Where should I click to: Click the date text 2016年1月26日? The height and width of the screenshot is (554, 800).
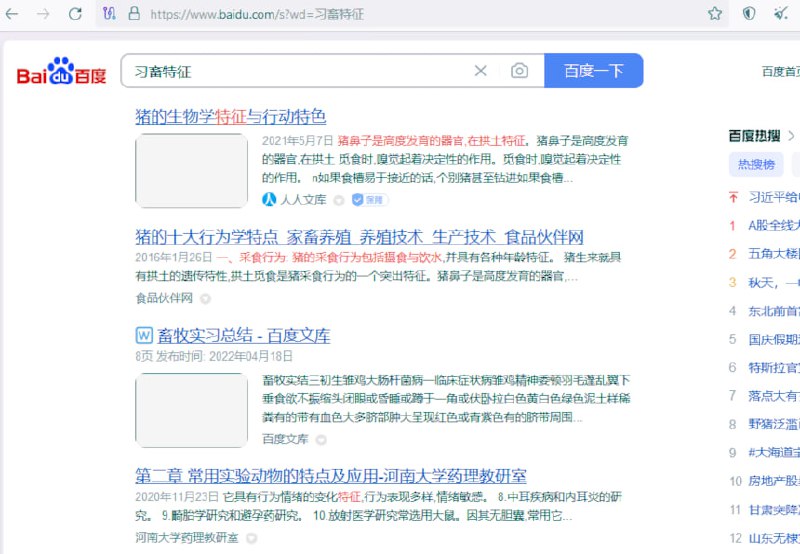(x=173, y=257)
